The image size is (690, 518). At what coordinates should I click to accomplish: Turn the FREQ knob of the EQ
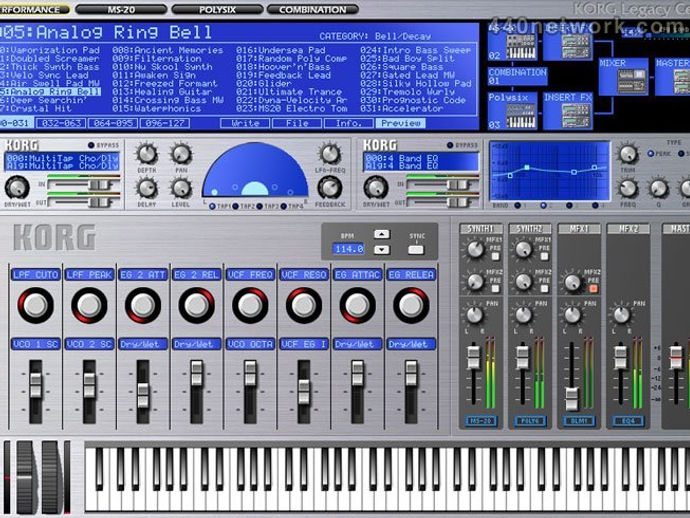628,188
